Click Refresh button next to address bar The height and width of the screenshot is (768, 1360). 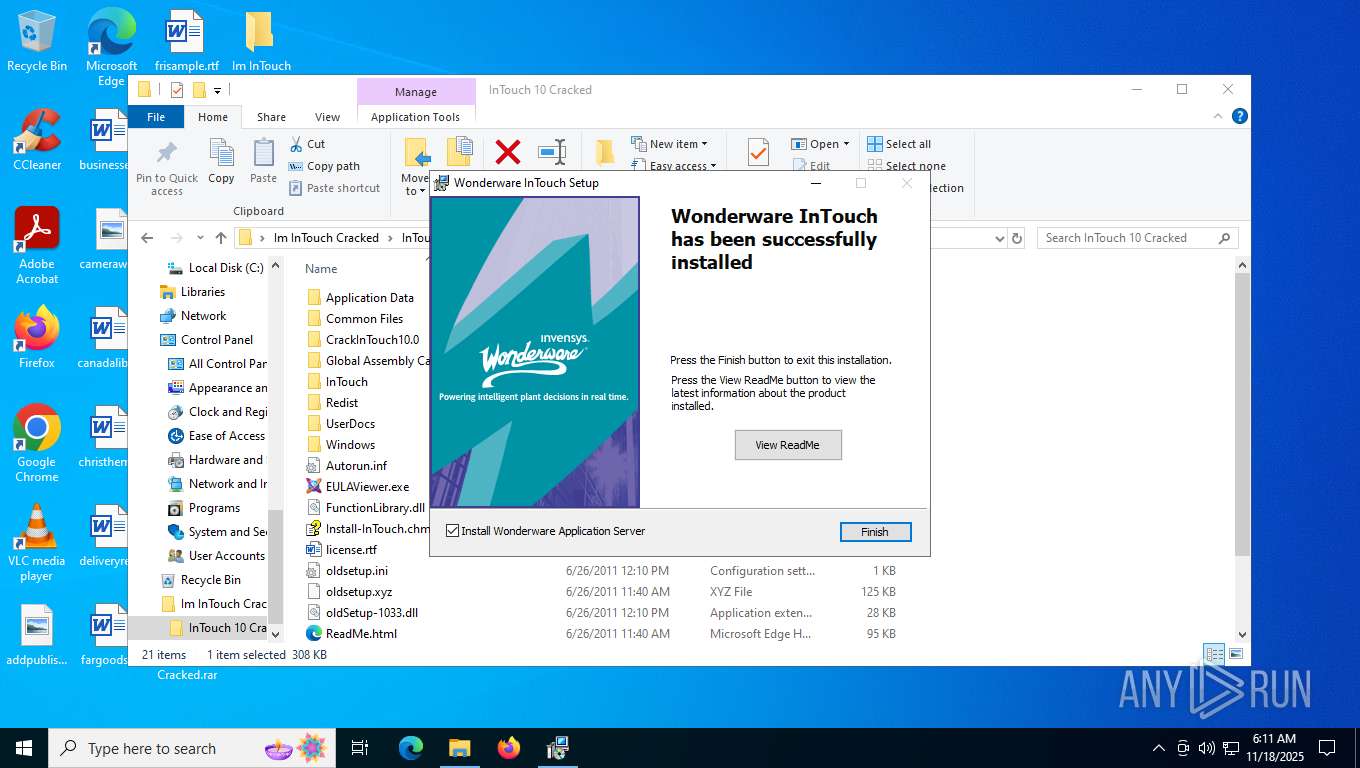1018,238
